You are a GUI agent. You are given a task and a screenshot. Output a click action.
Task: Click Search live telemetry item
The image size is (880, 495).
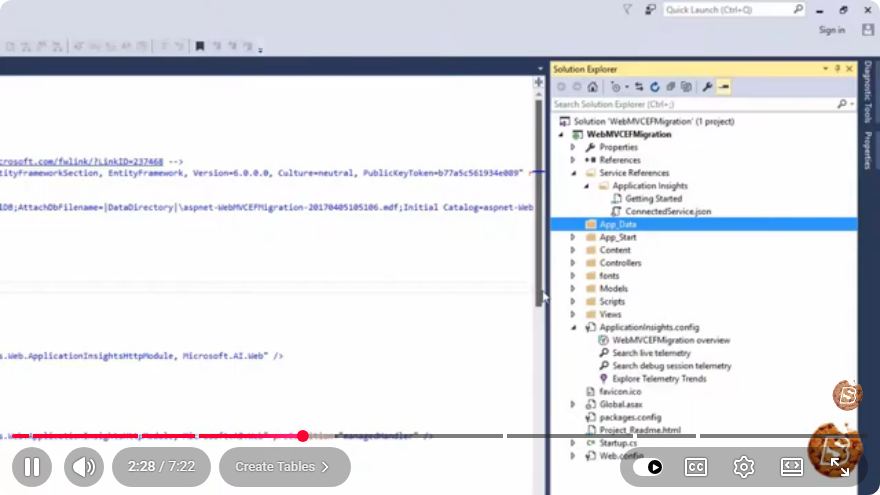(x=651, y=353)
